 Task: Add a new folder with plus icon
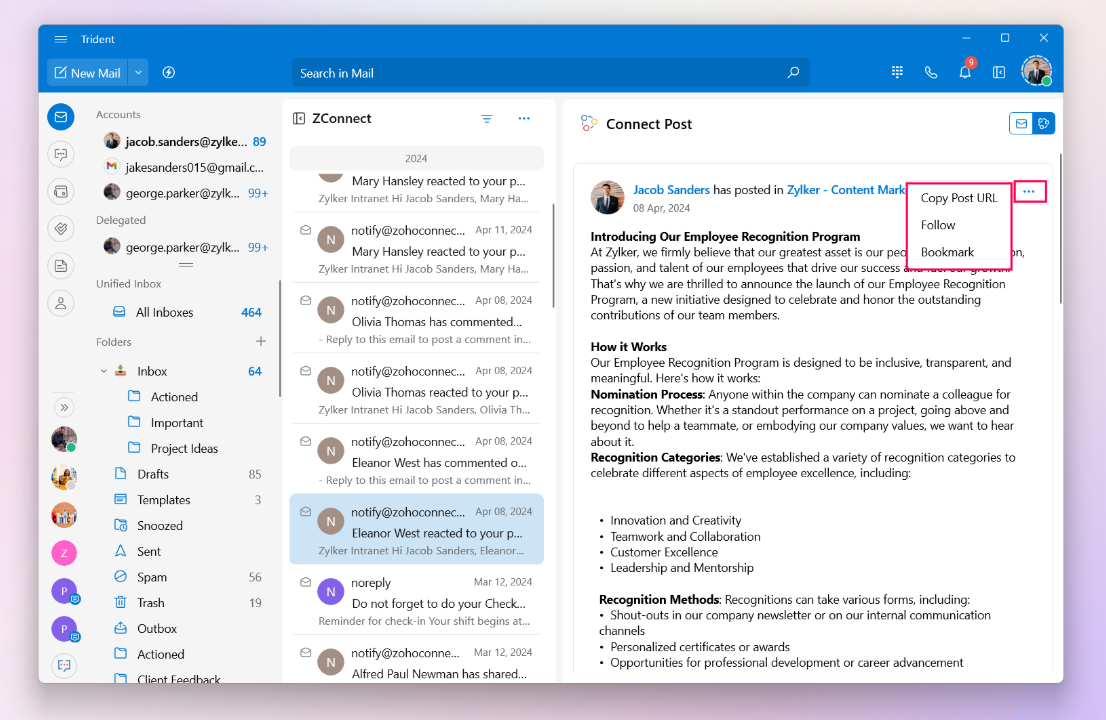[x=261, y=341]
